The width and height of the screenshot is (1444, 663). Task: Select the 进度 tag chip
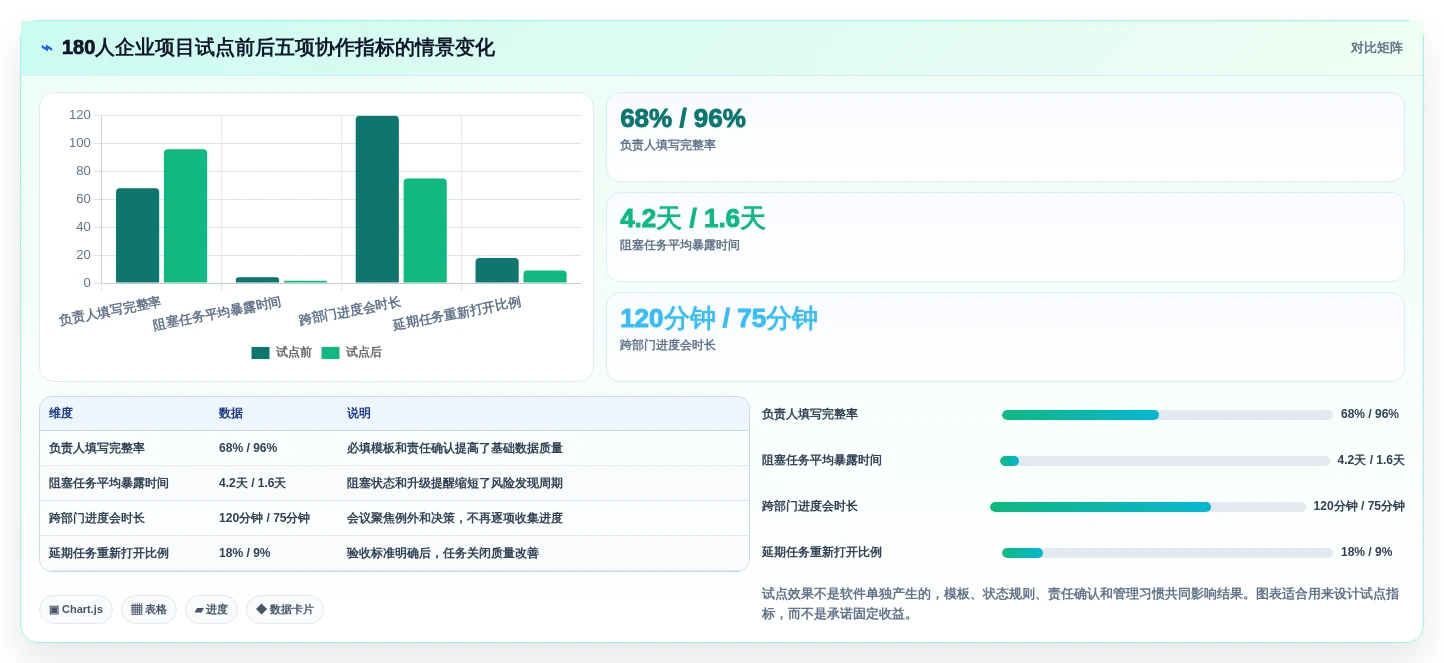211,609
